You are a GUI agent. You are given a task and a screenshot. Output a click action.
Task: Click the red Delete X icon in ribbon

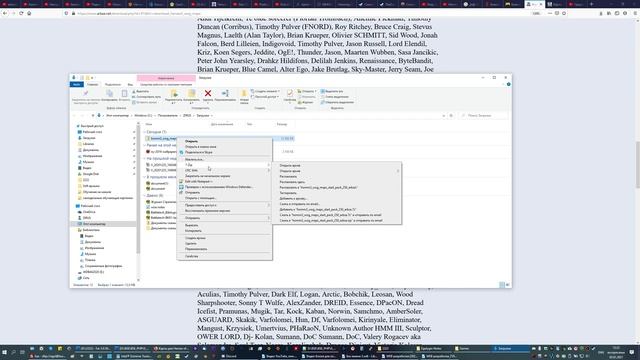[208, 94]
